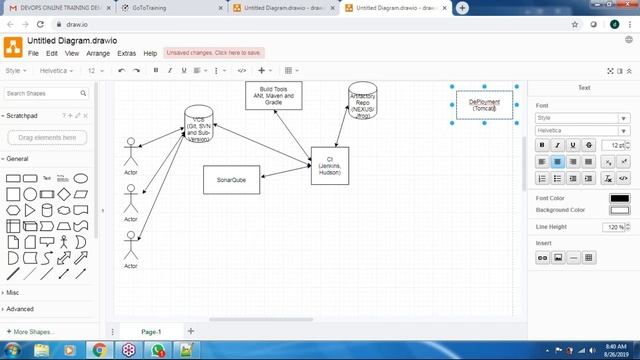Click the clear formatting icon
The image size is (640, 360).
(x=608, y=178)
